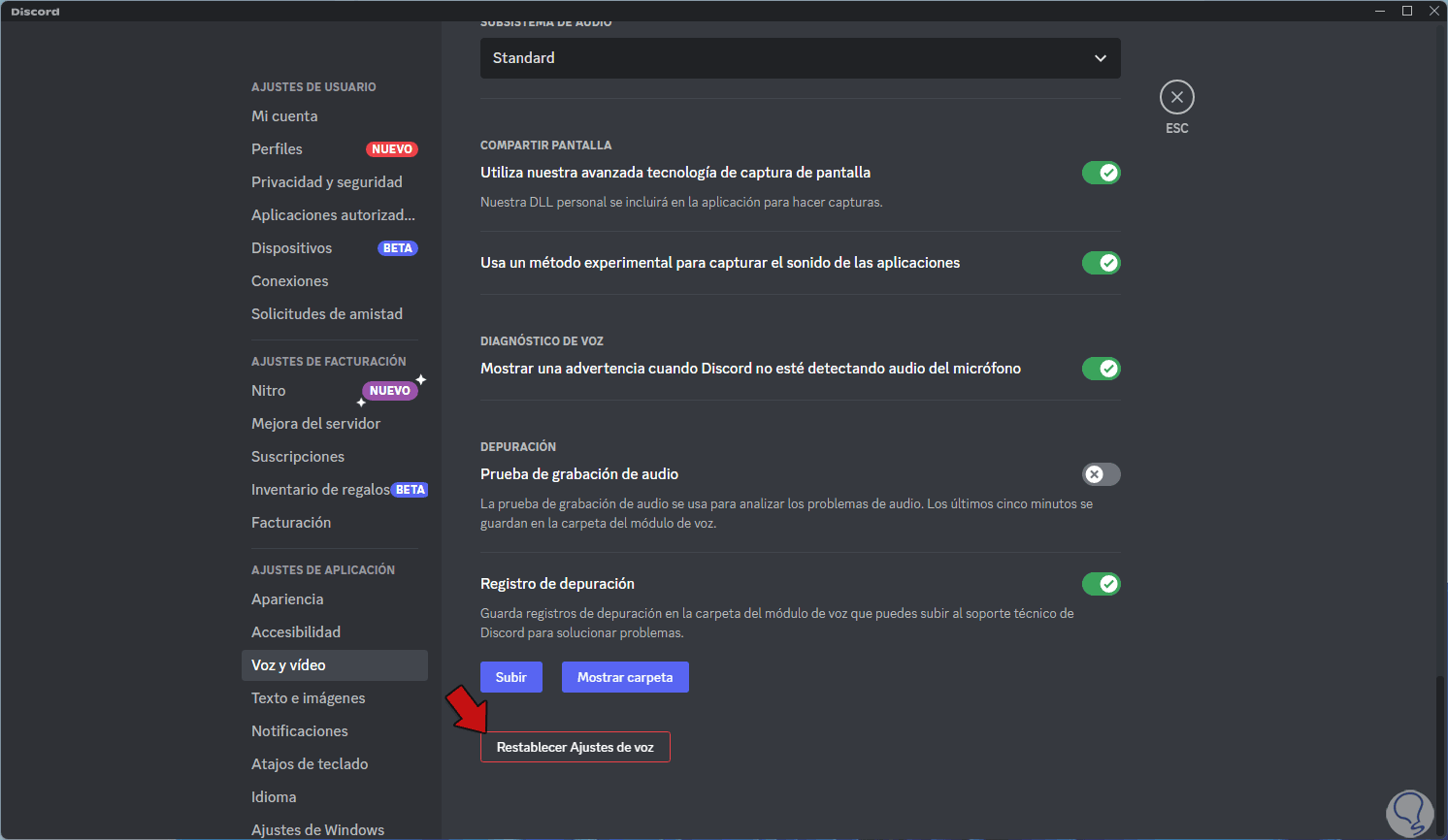Open Atajos de teclado settings
Screen dimensions: 1448x840
[334, 764]
